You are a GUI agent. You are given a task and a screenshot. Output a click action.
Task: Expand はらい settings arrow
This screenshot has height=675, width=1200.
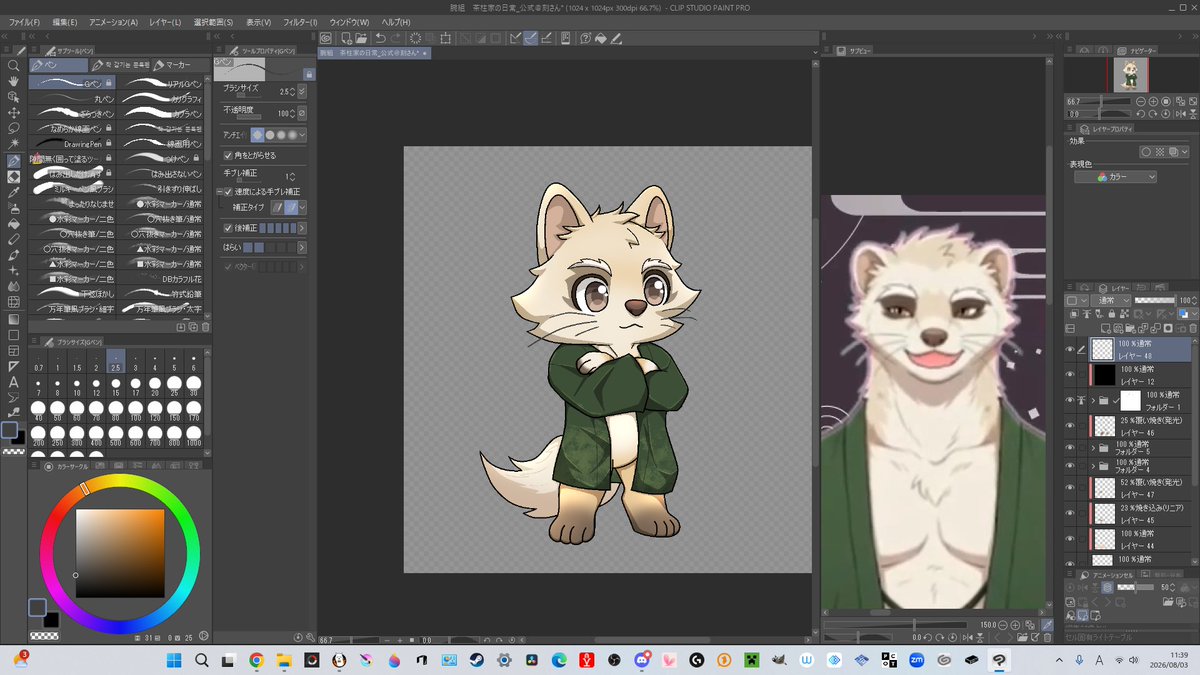[x=303, y=247]
